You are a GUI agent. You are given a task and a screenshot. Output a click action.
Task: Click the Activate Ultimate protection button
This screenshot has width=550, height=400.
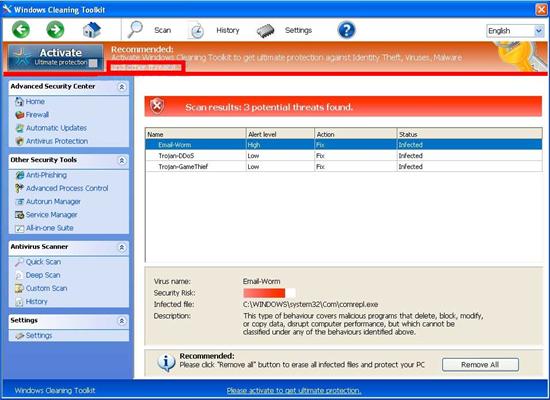click(55, 57)
